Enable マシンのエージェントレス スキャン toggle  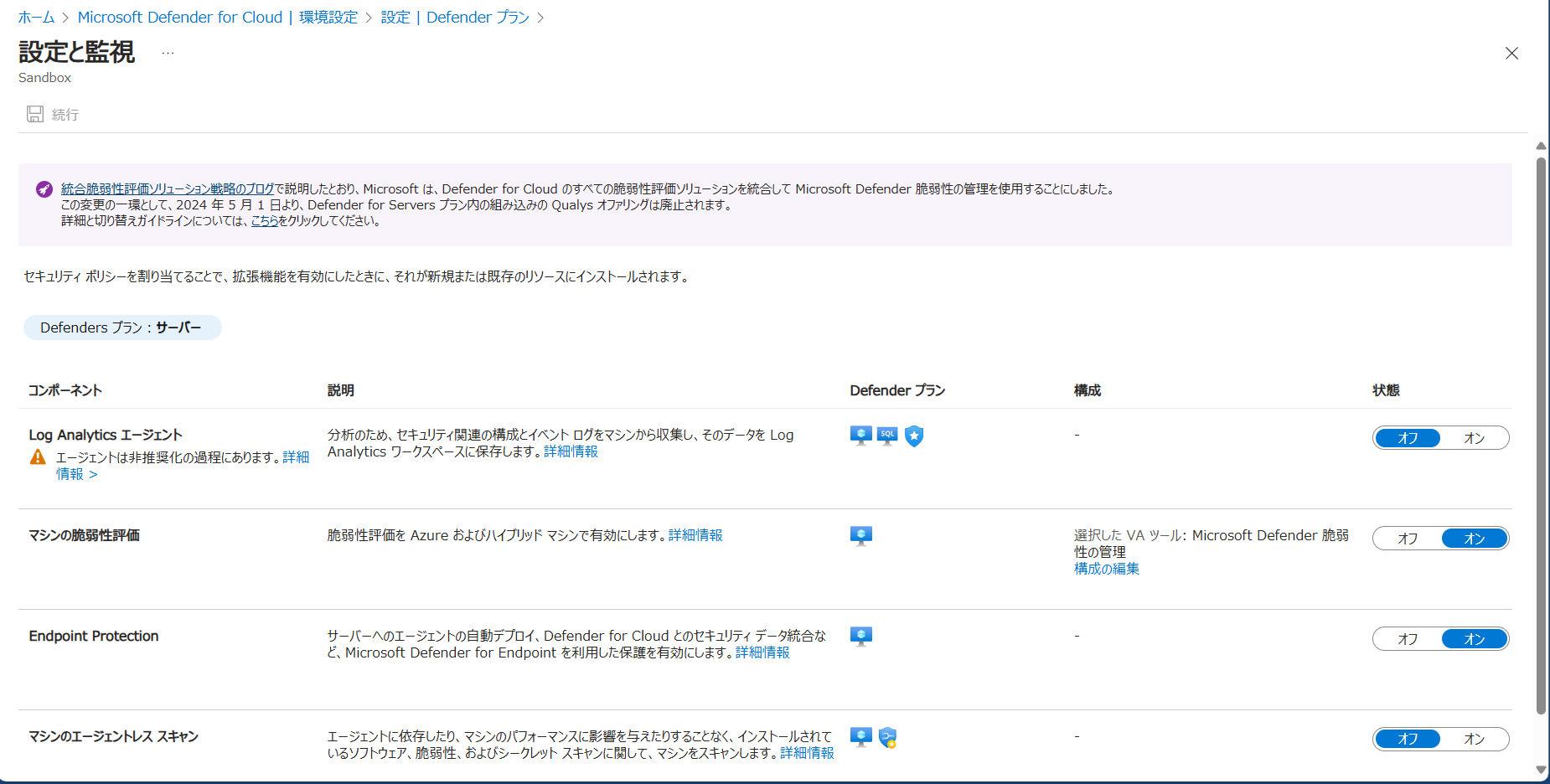click(1474, 739)
